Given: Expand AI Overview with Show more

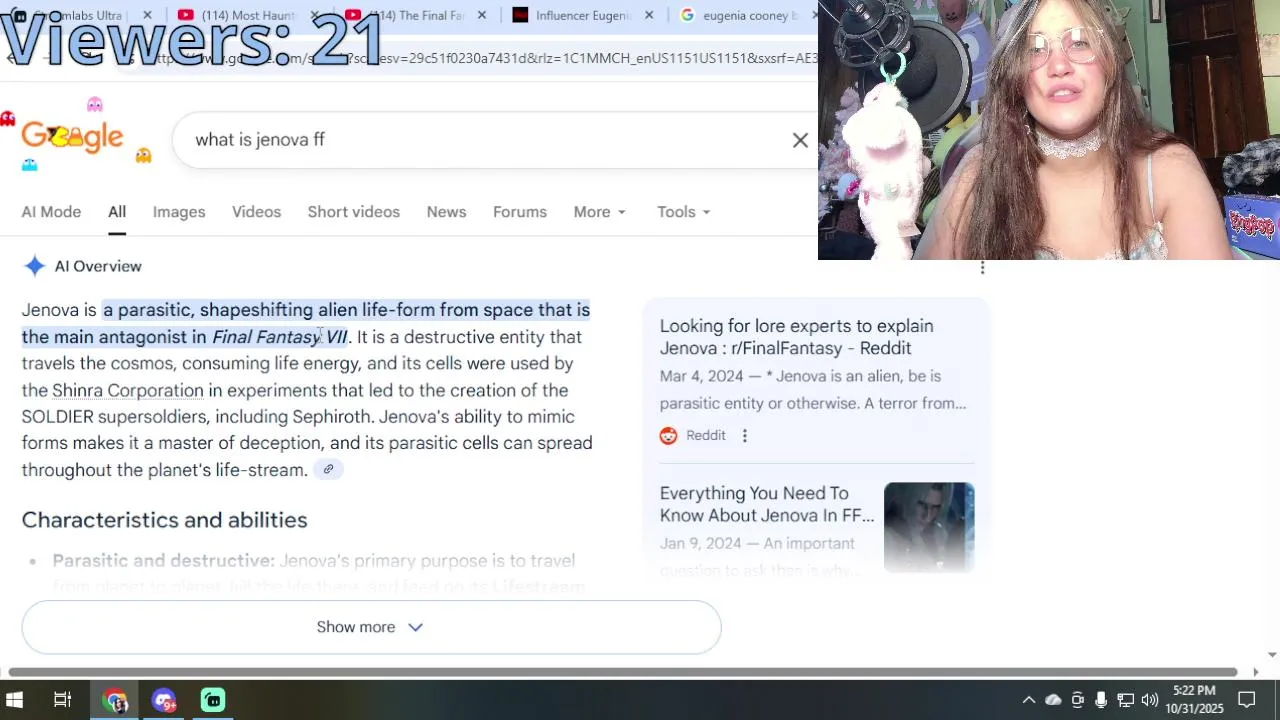Looking at the screenshot, I should point(371,627).
